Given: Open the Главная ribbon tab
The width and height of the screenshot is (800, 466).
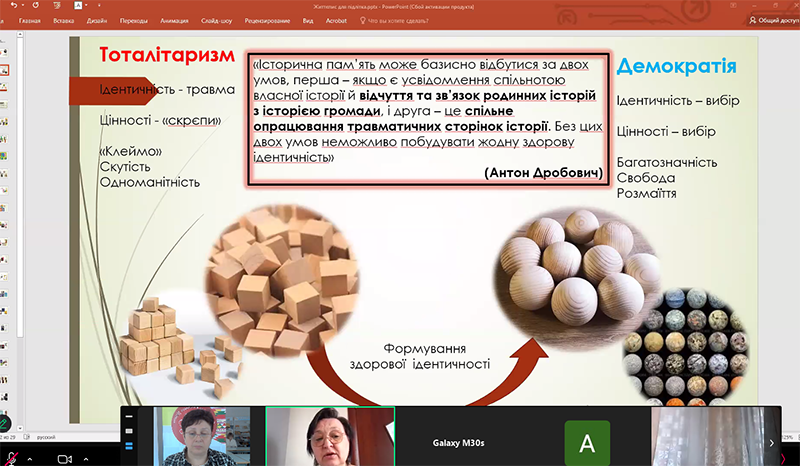Looking at the screenshot, I should click(30, 21).
